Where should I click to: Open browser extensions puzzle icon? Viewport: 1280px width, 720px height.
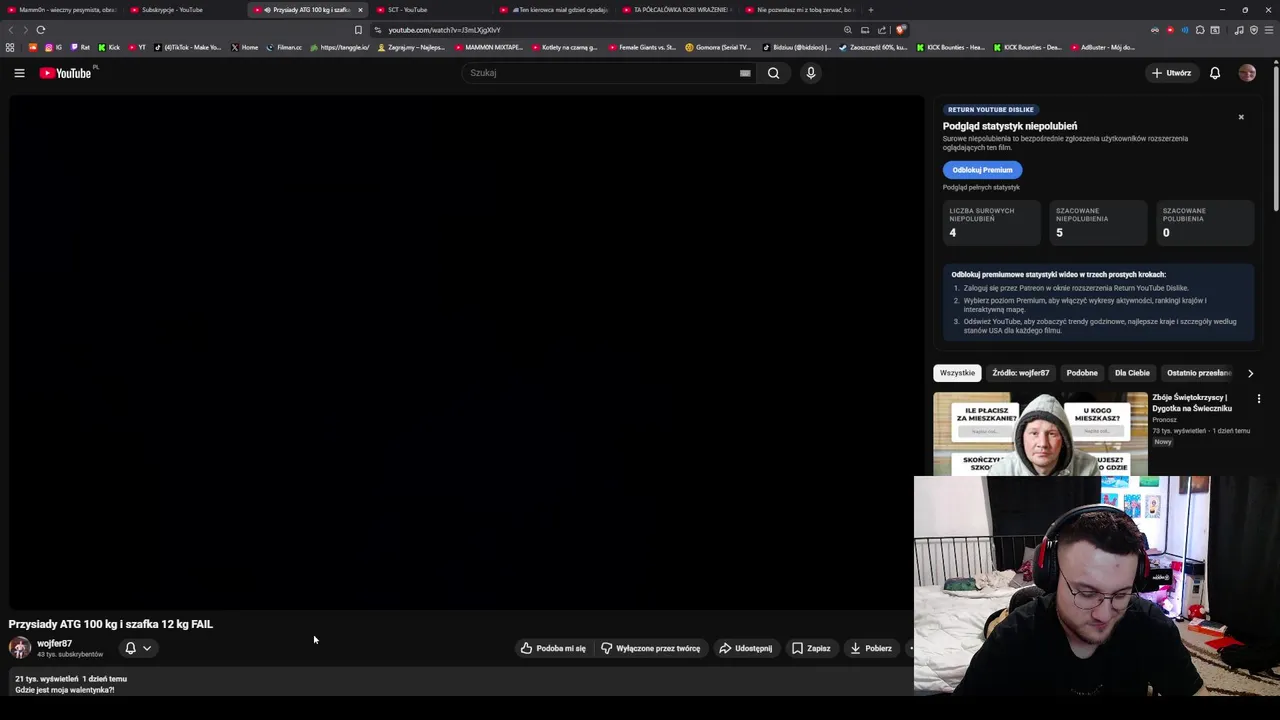[1200, 30]
